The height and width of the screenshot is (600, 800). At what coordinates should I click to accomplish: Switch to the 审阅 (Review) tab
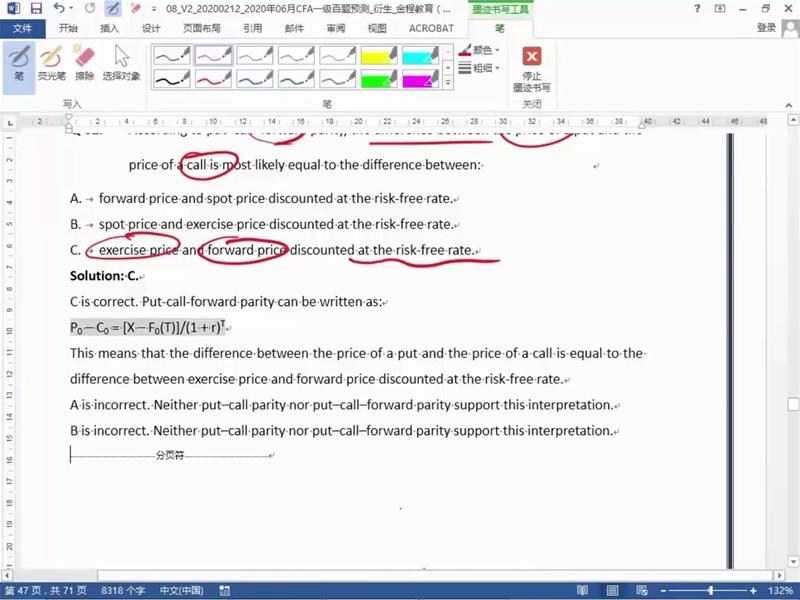click(336, 29)
